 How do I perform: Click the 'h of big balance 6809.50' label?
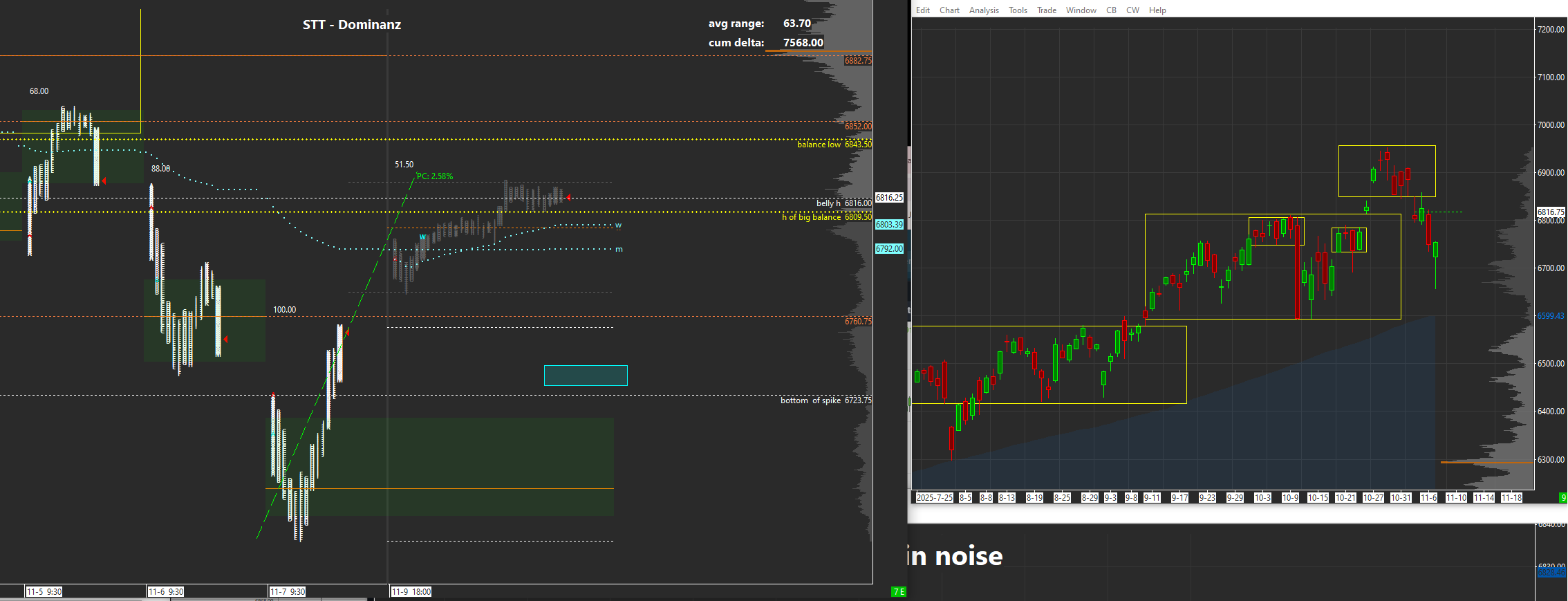(827, 217)
